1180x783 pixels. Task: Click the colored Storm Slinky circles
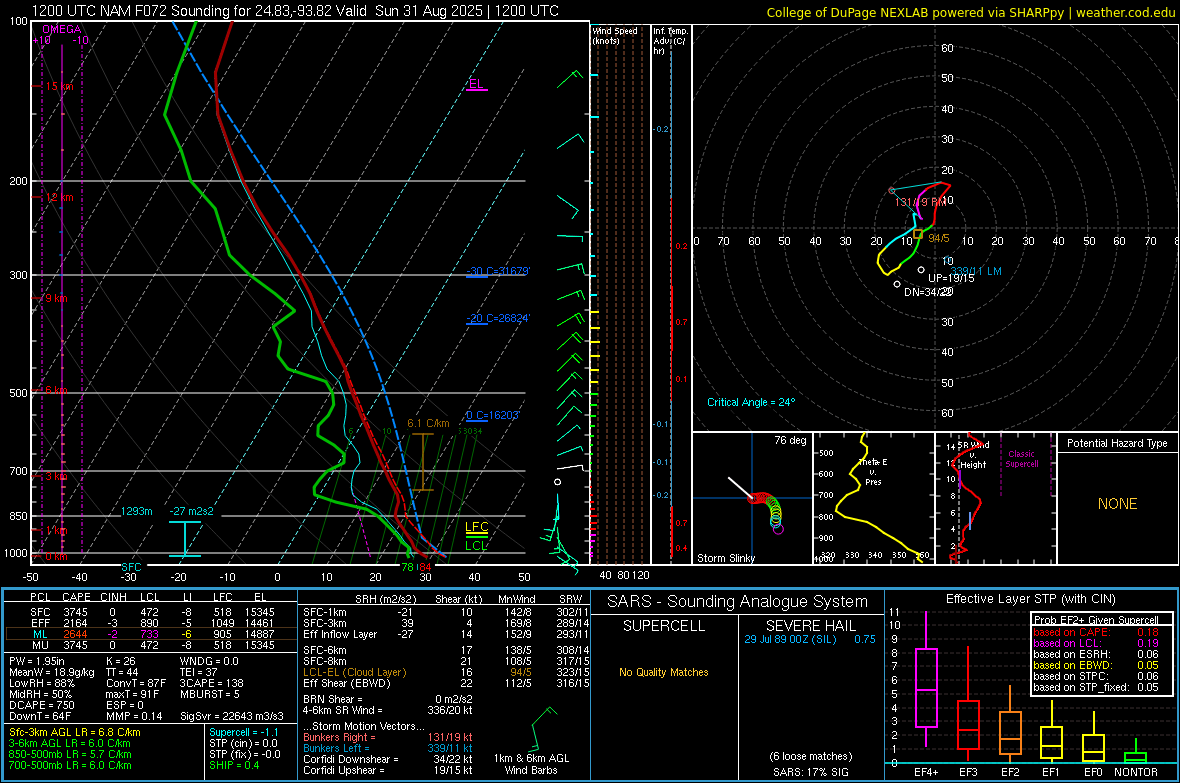tap(768, 511)
